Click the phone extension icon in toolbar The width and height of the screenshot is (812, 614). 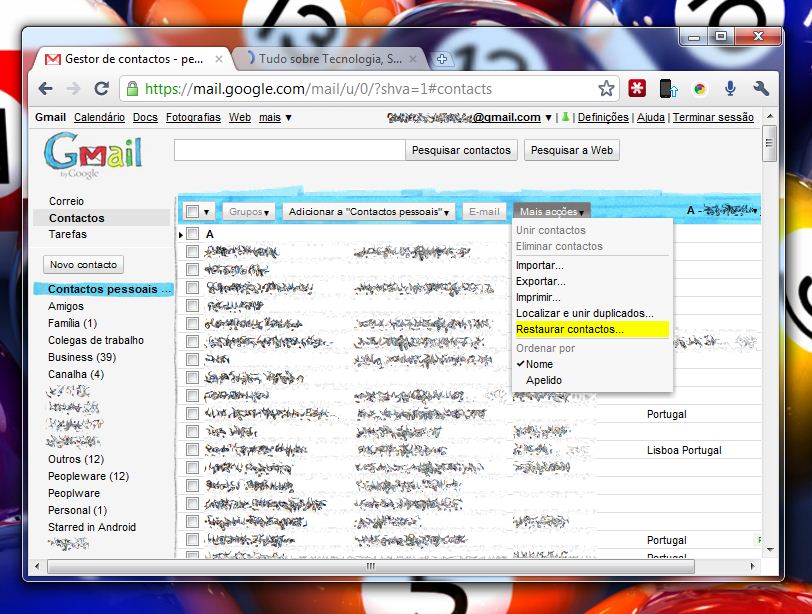point(668,89)
